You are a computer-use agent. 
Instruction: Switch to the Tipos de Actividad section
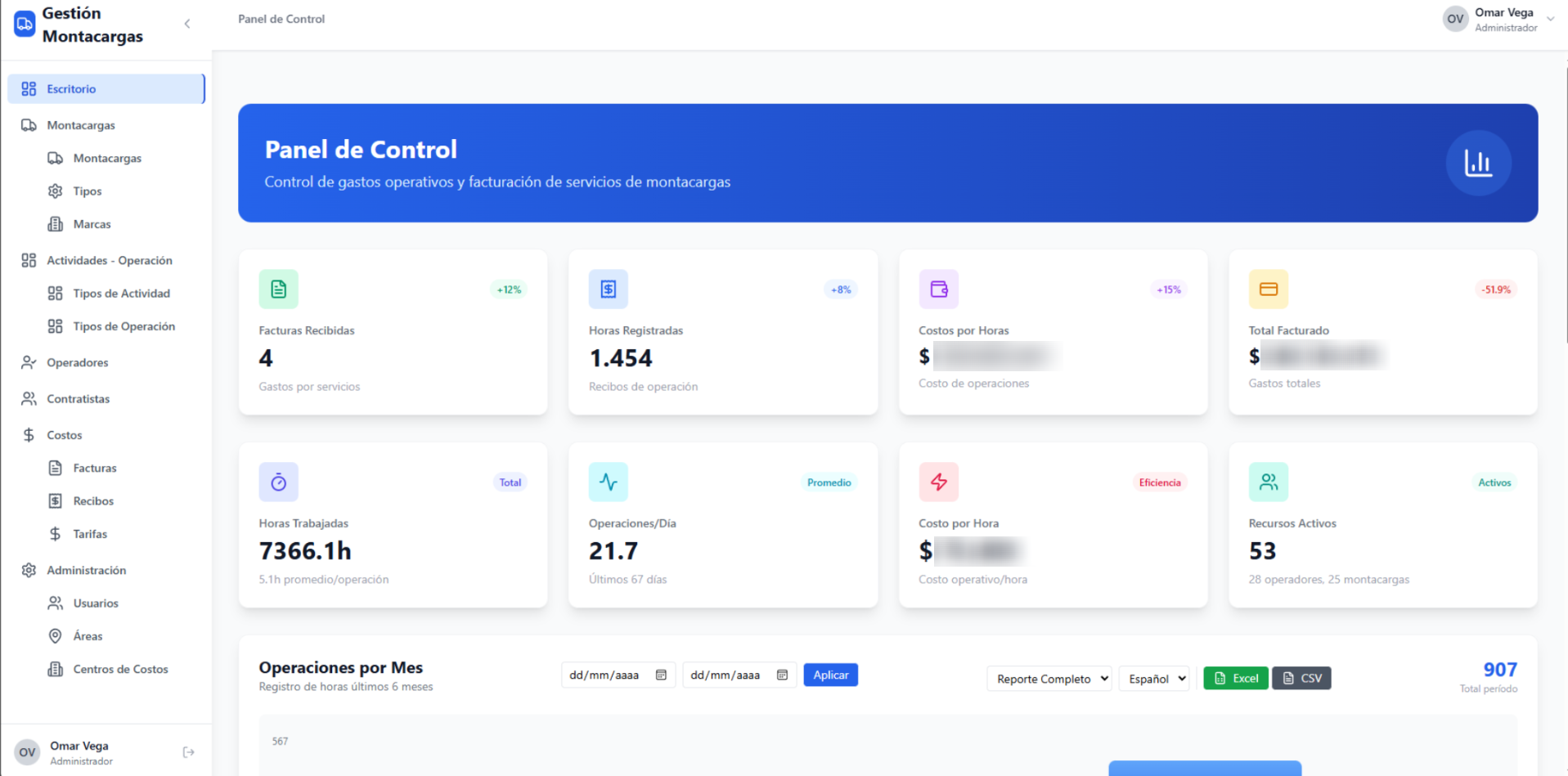56,293
